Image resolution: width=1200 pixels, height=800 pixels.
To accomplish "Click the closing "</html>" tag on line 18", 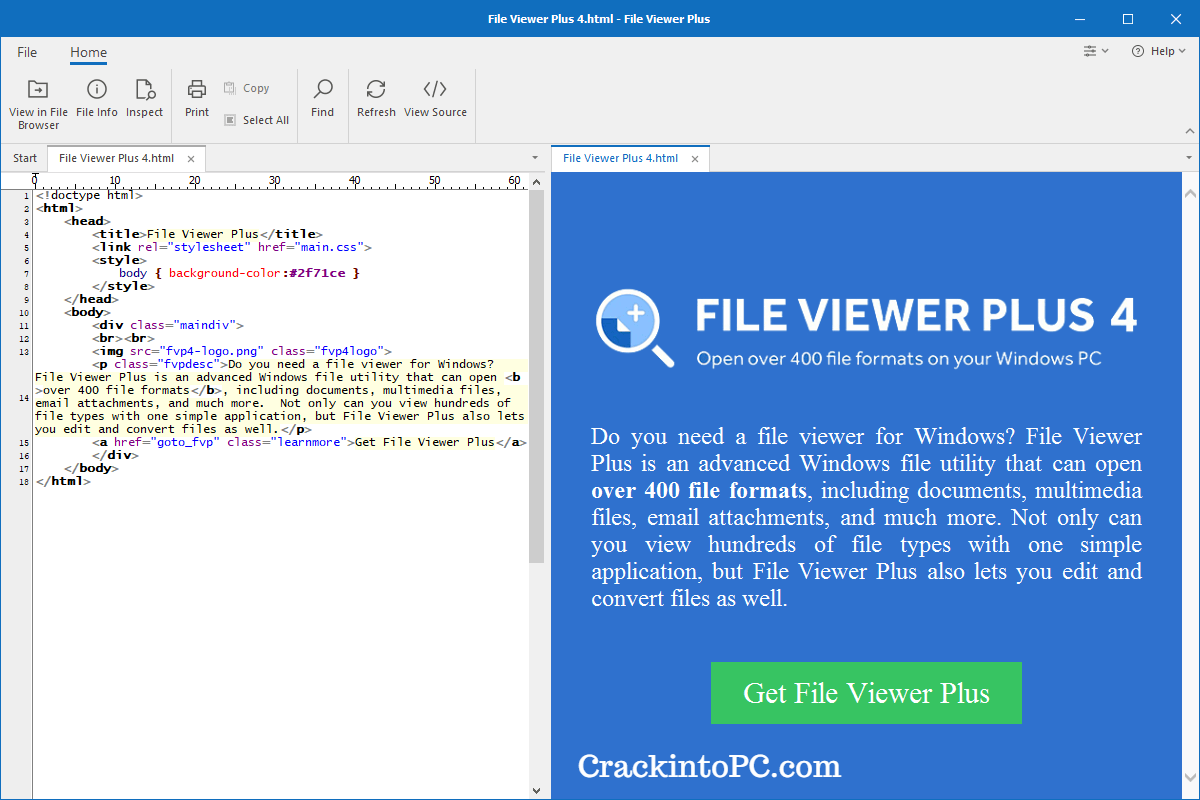I will [63, 481].
